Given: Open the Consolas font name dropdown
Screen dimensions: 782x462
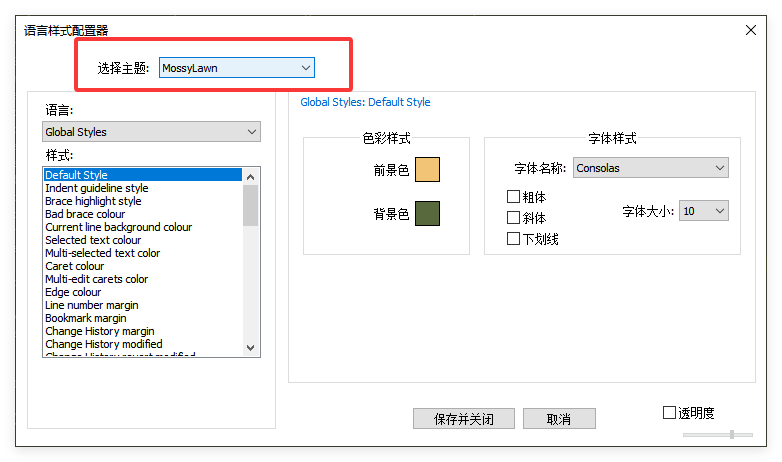Looking at the screenshot, I should click(650, 168).
